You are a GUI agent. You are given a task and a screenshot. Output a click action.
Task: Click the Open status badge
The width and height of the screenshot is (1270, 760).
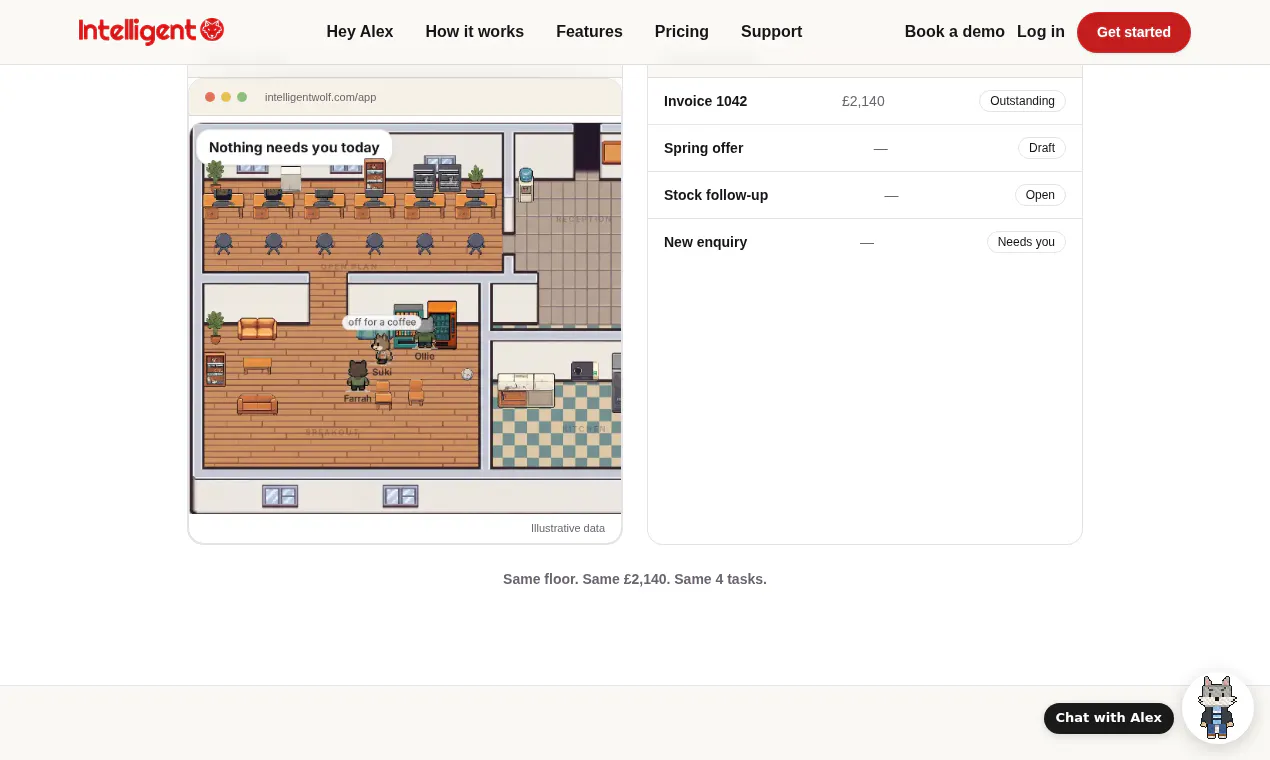(x=1040, y=195)
